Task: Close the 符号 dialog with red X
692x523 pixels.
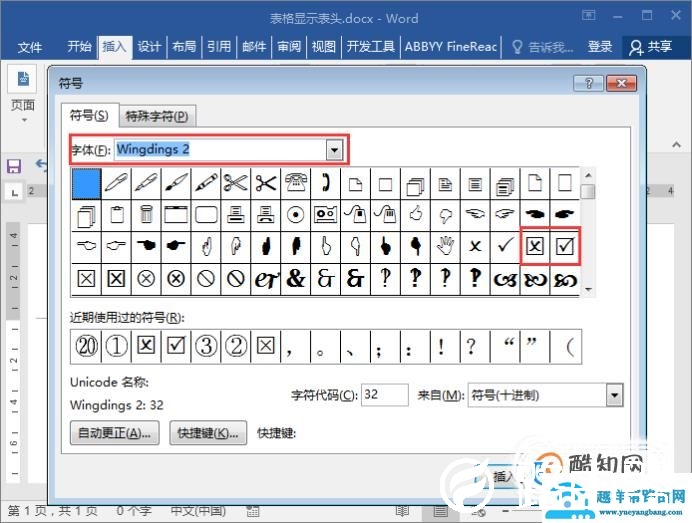Action: click(x=621, y=83)
